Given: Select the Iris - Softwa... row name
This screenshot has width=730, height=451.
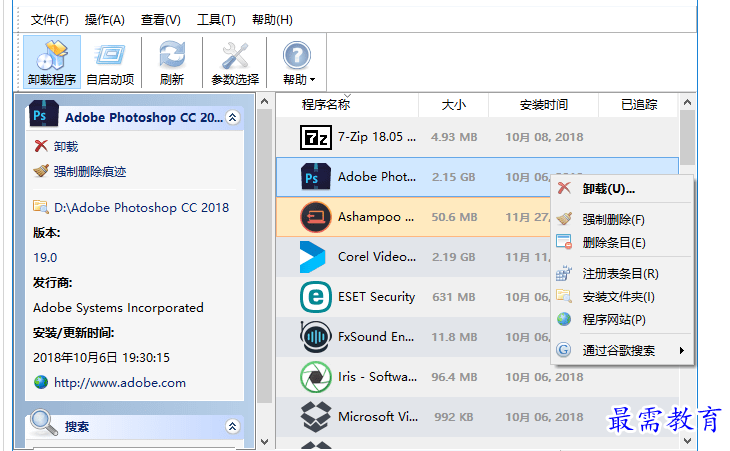Looking at the screenshot, I should click(377, 377).
